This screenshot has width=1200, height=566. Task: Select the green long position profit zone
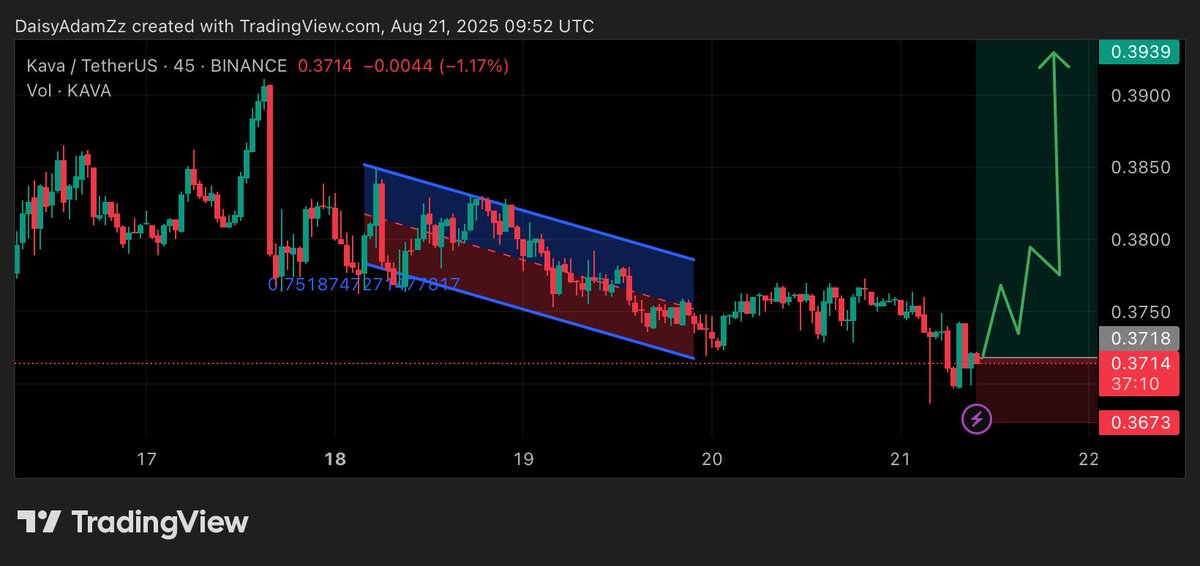point(1036,198)
